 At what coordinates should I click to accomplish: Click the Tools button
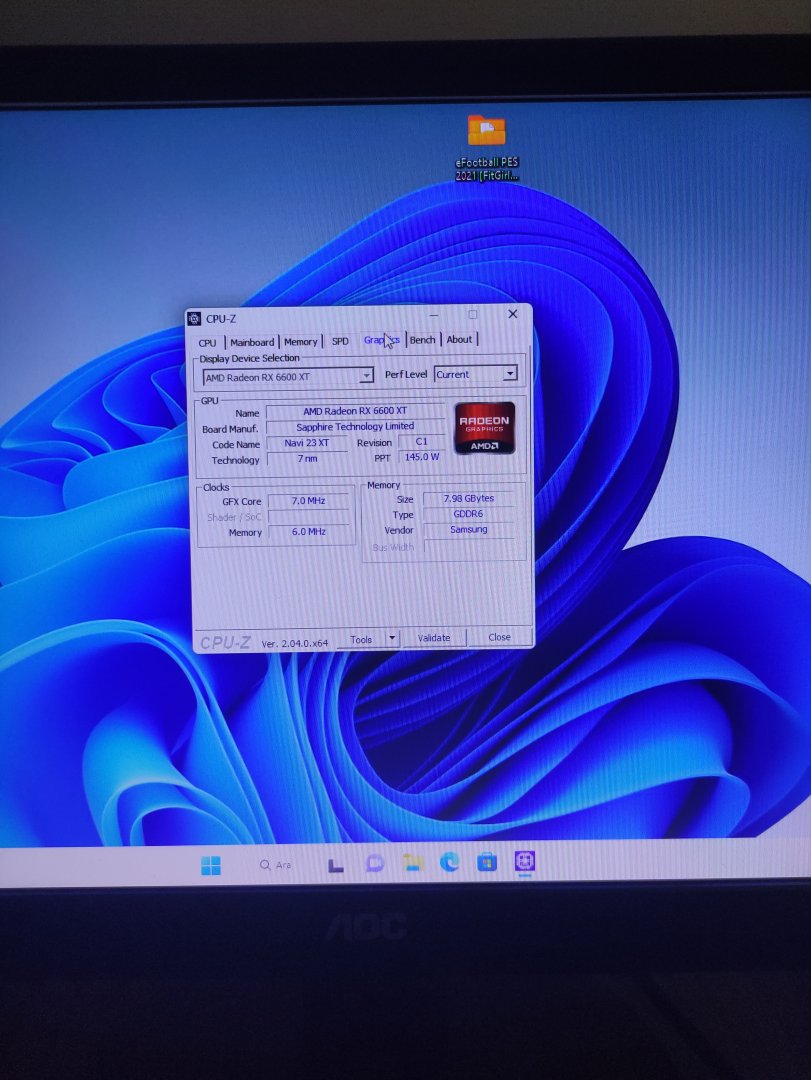361,639
